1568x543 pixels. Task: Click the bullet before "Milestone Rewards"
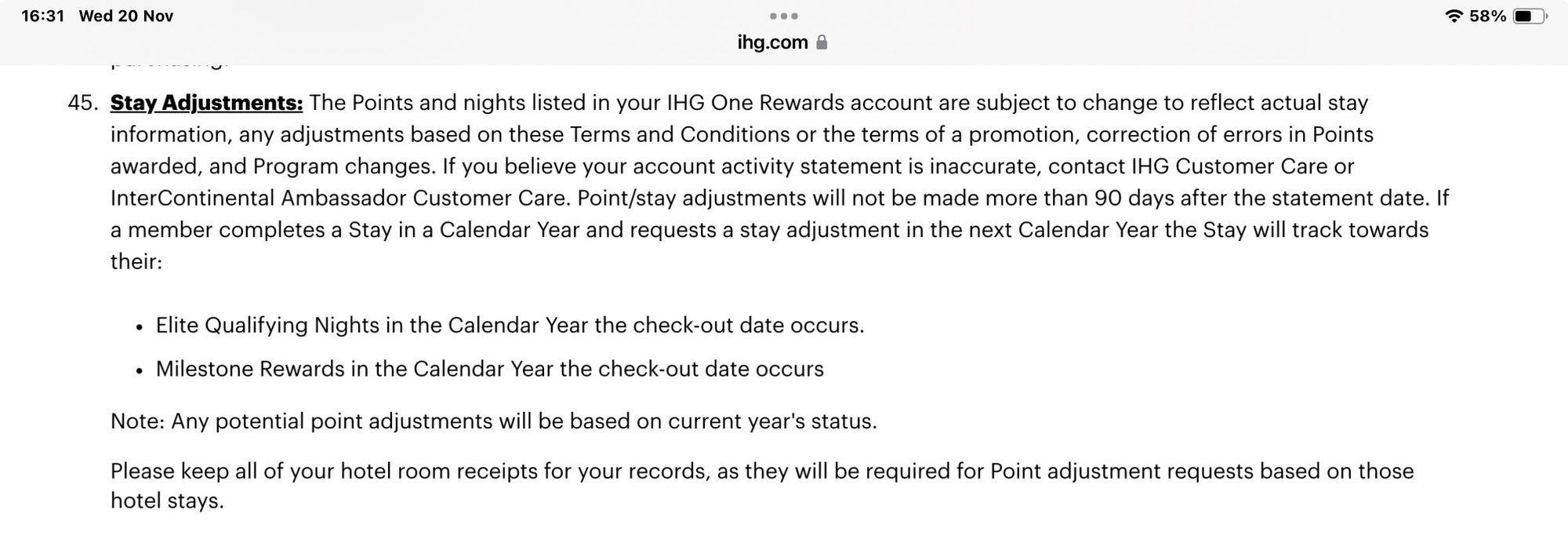pos(139,371)
